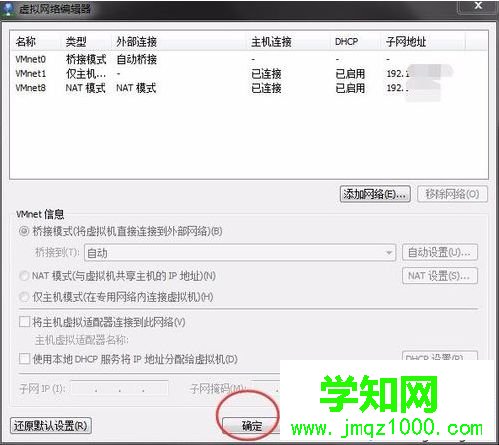Sort by the 类型 column header
This screenshot has width=499, height=445.
pos(87,42)
